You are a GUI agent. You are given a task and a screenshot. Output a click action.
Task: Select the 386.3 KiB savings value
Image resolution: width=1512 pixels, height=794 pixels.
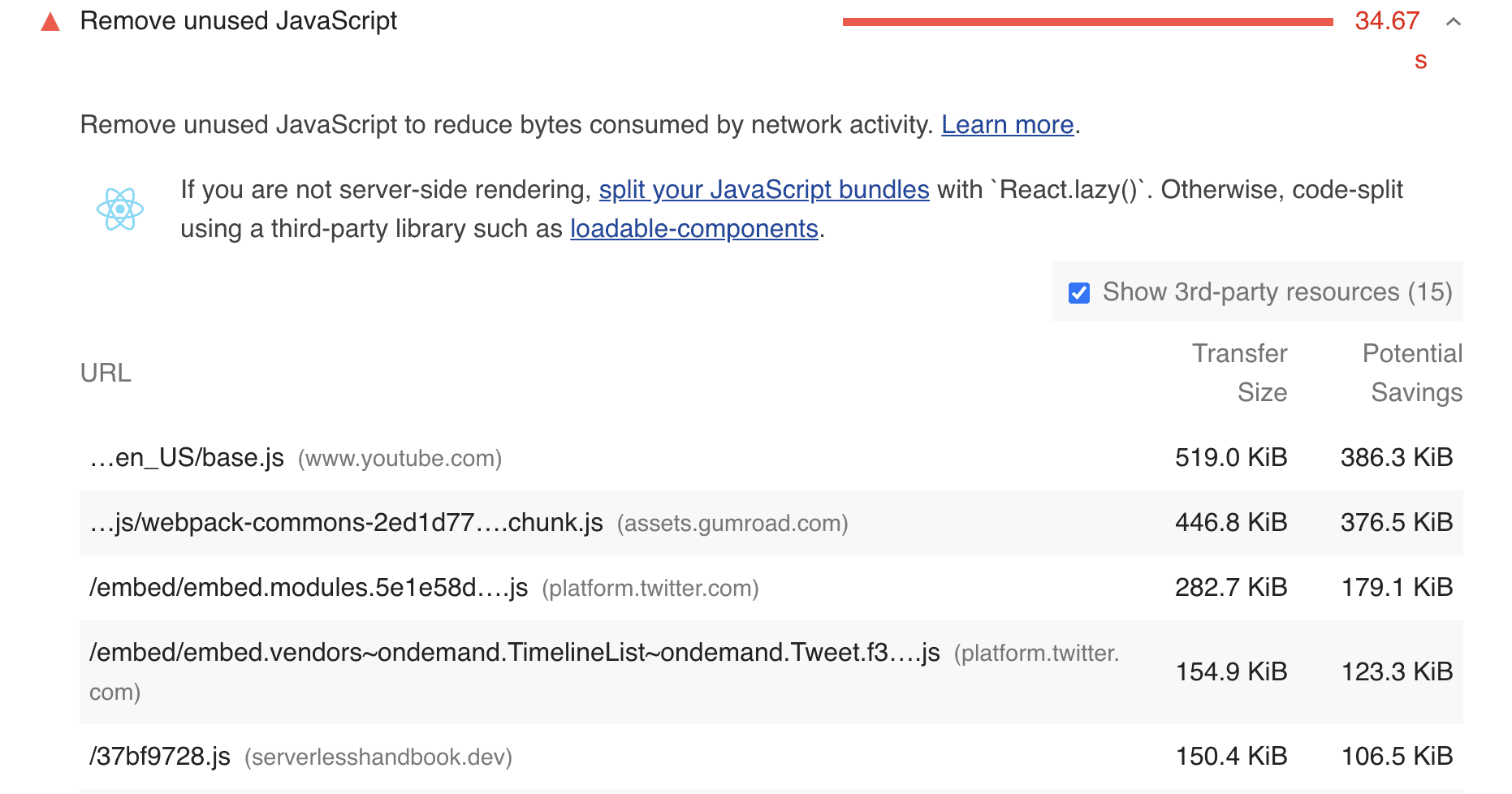tap(1396, 458)
